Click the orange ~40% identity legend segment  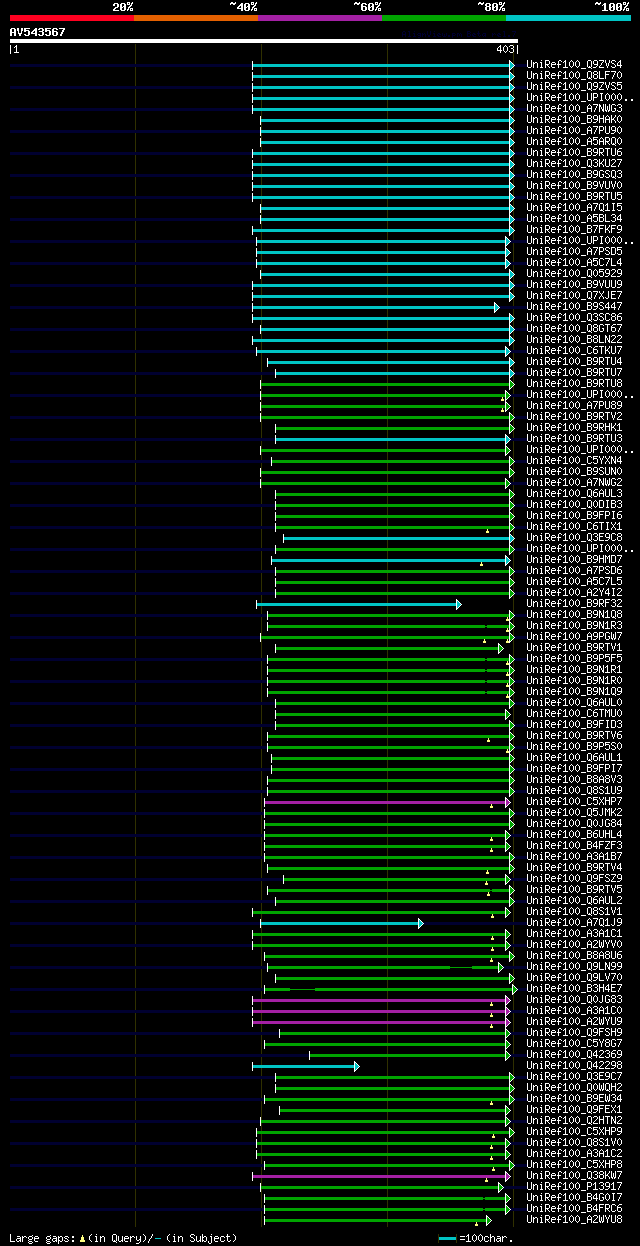196,17
